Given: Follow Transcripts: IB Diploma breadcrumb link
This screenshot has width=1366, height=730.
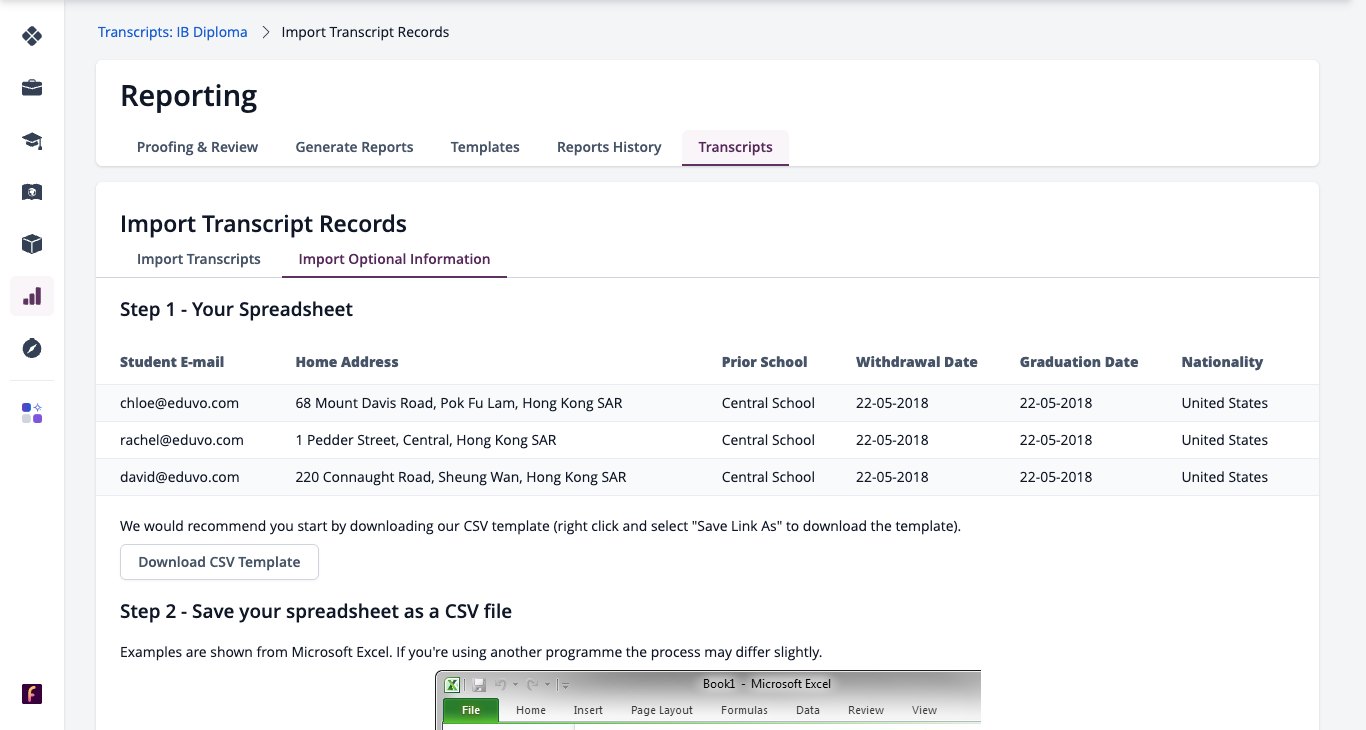Looking at the screenshot, I should pyautogui.click(x=172, y=32).
